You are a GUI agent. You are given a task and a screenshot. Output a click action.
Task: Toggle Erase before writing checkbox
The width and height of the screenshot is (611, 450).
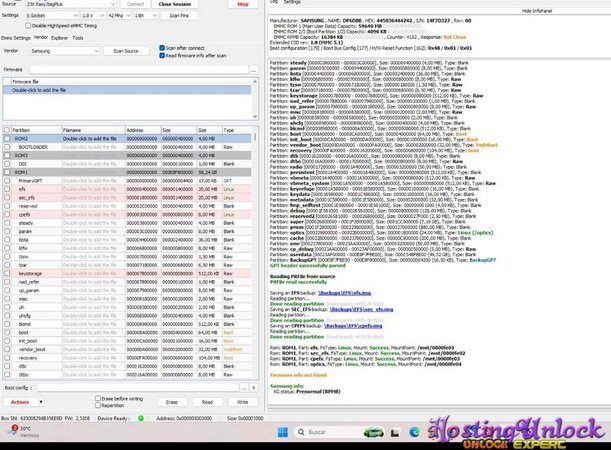pyautogui.click(x=98, y=398)
